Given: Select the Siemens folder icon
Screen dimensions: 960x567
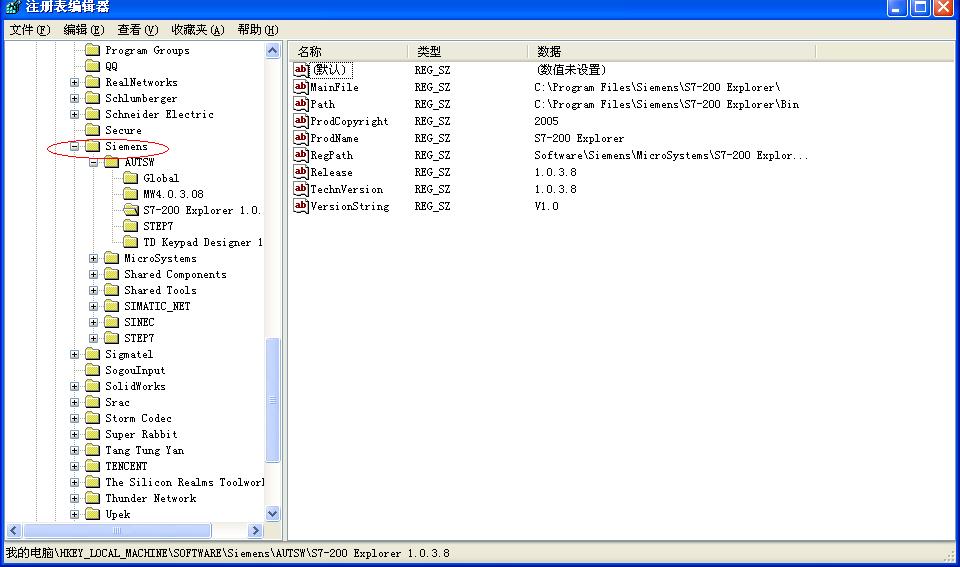Looking at the screenshot, I should pyautogui.click(x=93, y=146).
